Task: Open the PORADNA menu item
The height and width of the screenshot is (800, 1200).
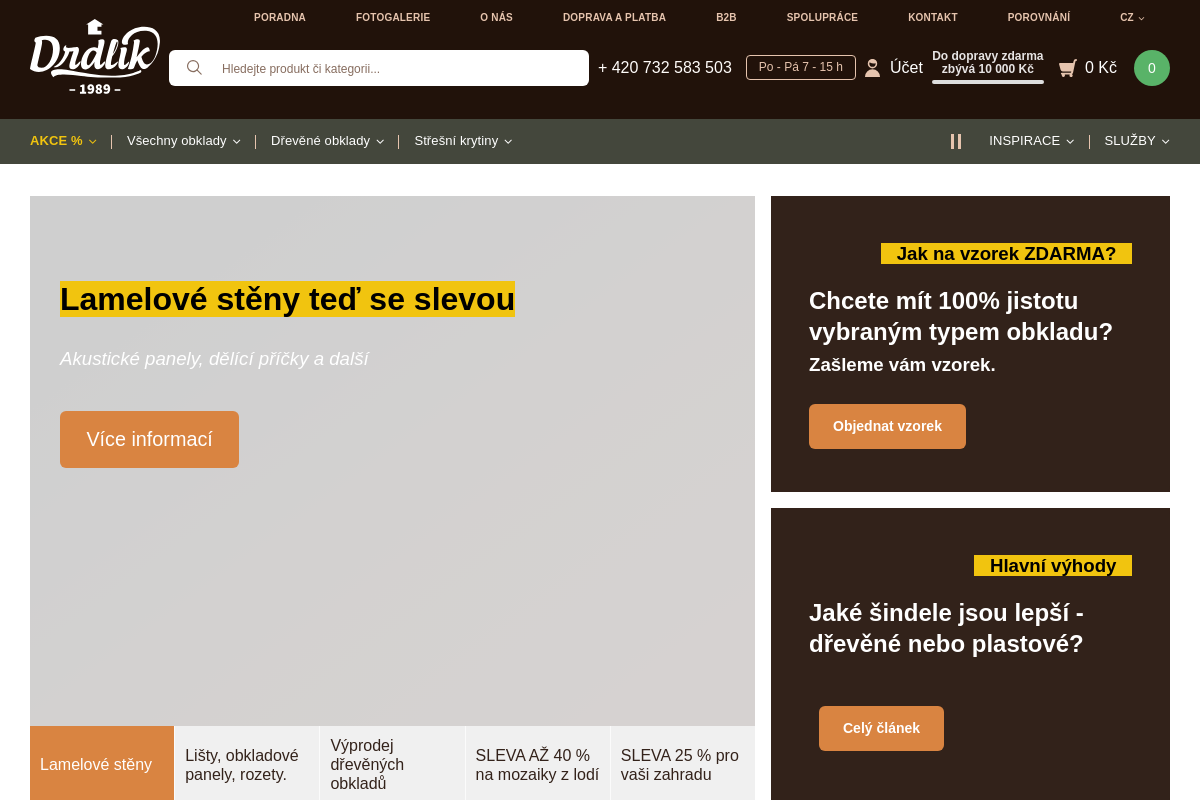Action: [x=280, y=17]
